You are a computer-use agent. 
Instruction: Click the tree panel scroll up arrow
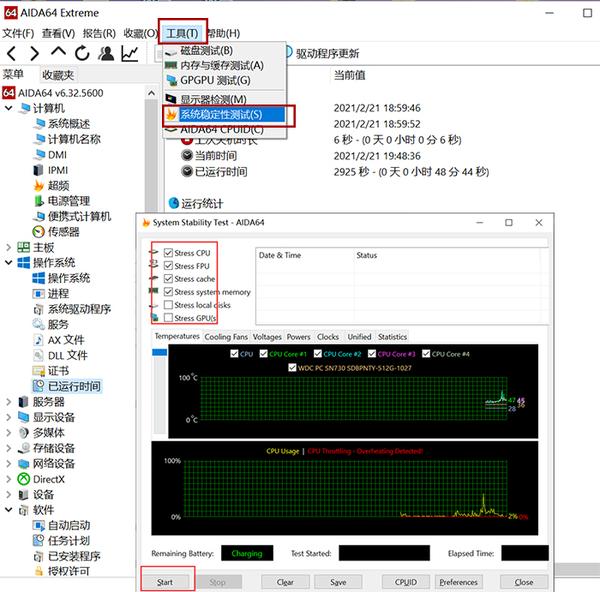point(152,93)
